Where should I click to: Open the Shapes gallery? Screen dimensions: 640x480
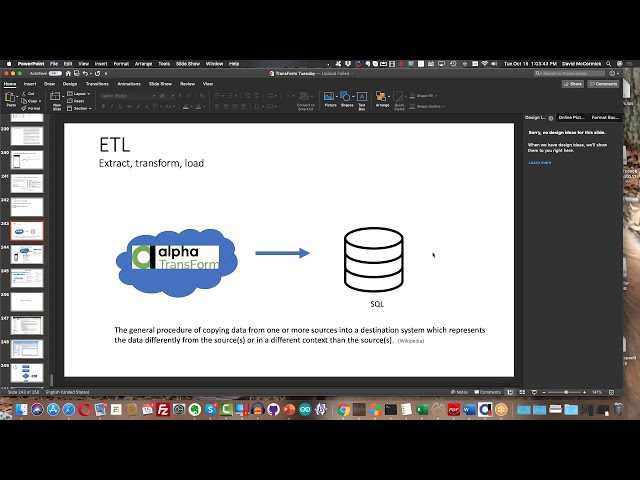pos(345,96)
